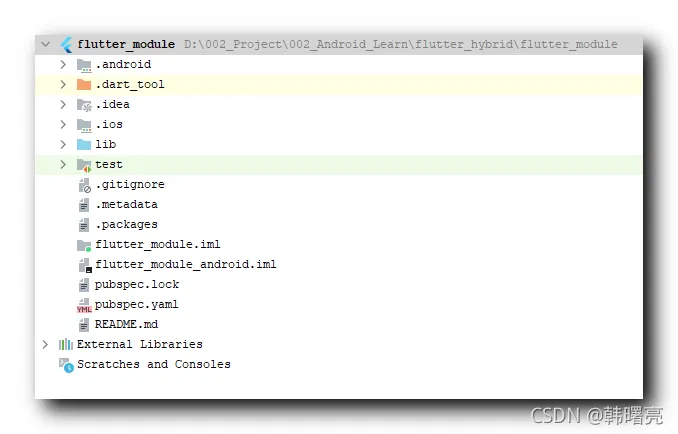The width and height of the screenshot is (678, 434).
Task: Expand the .dart_tool folder
Action: coord(63,84)
